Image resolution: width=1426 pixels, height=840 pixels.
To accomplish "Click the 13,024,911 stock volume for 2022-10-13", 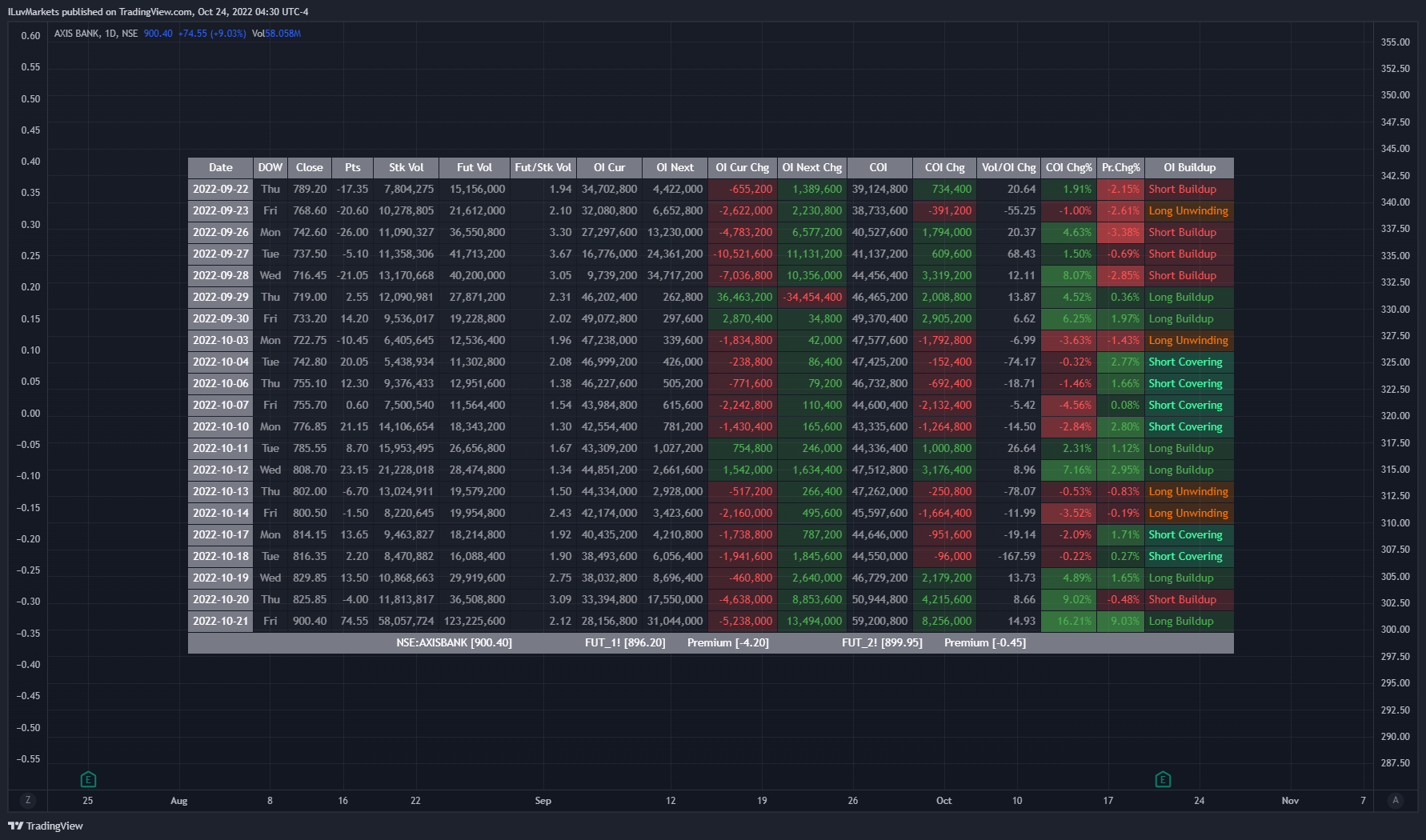I will click(x=407, y=492).
